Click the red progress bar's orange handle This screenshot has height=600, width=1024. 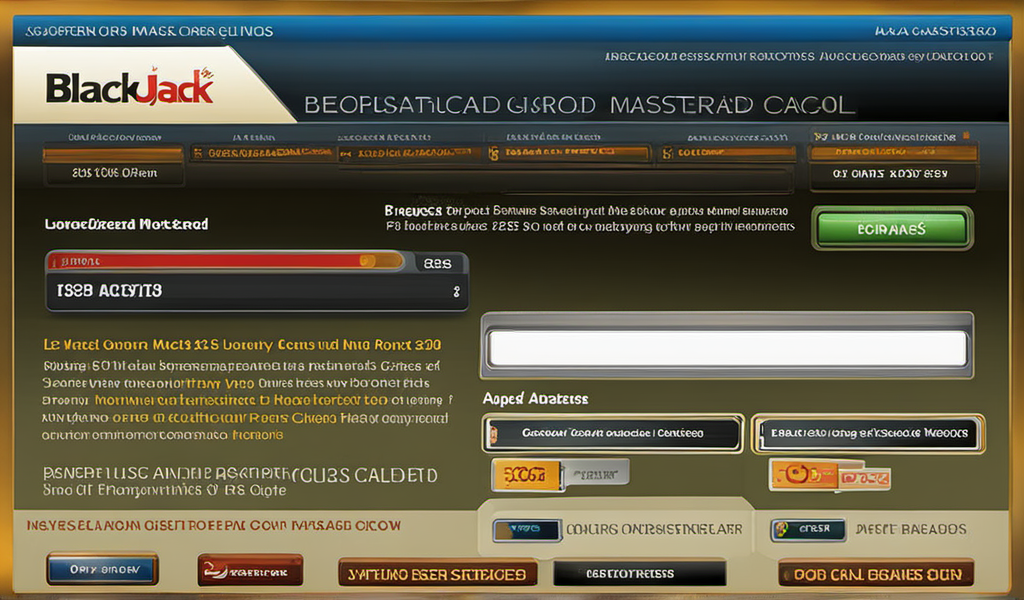point(367,262)
